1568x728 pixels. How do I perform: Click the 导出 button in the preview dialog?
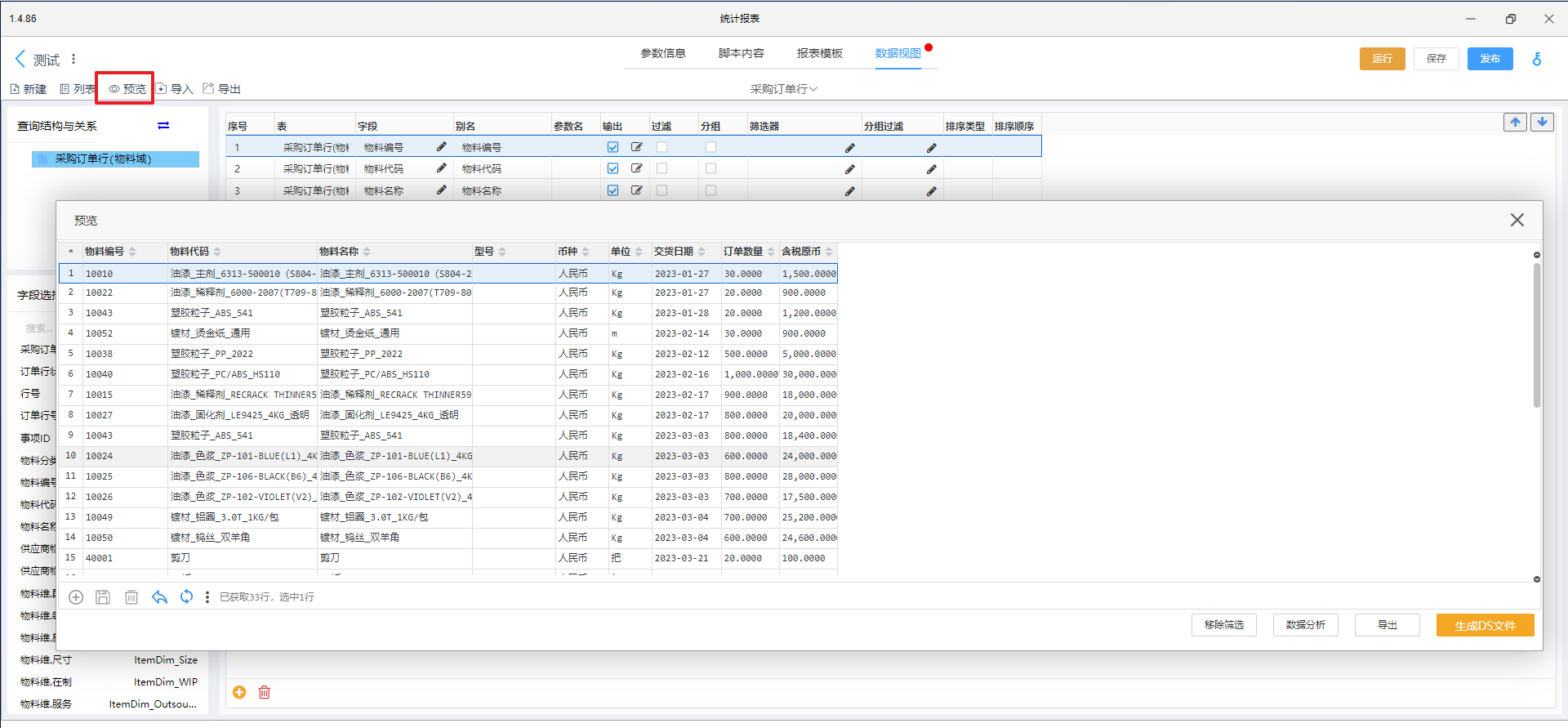coord(1388,625)
